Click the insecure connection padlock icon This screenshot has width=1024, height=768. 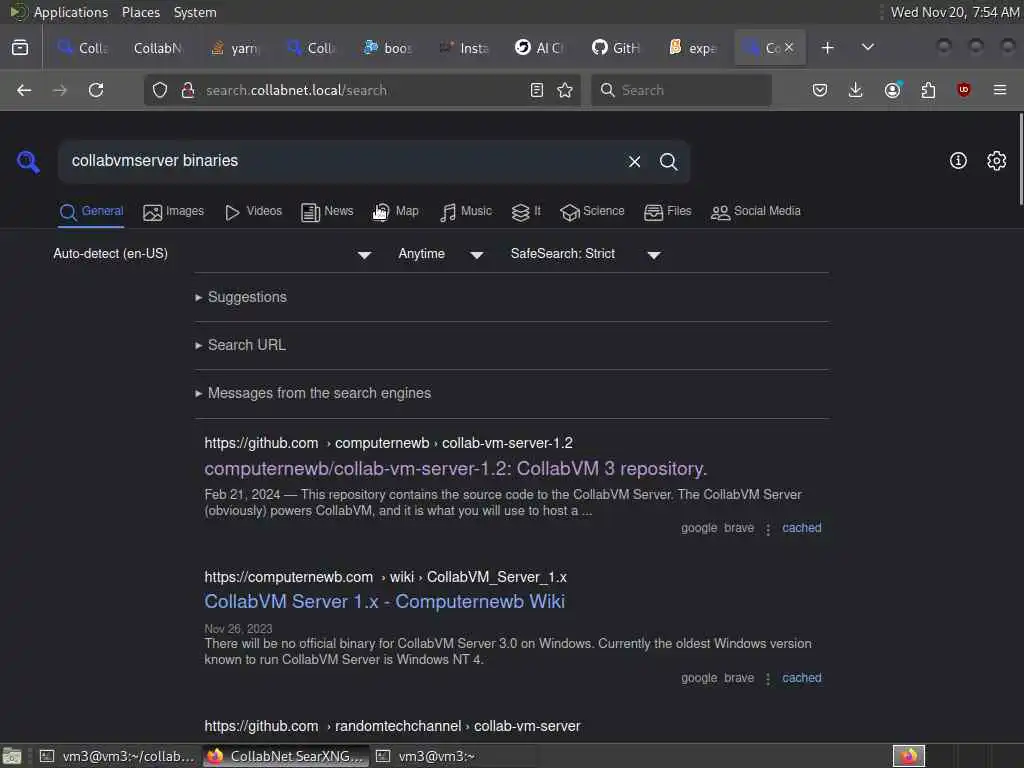click(x=188, y=90)
